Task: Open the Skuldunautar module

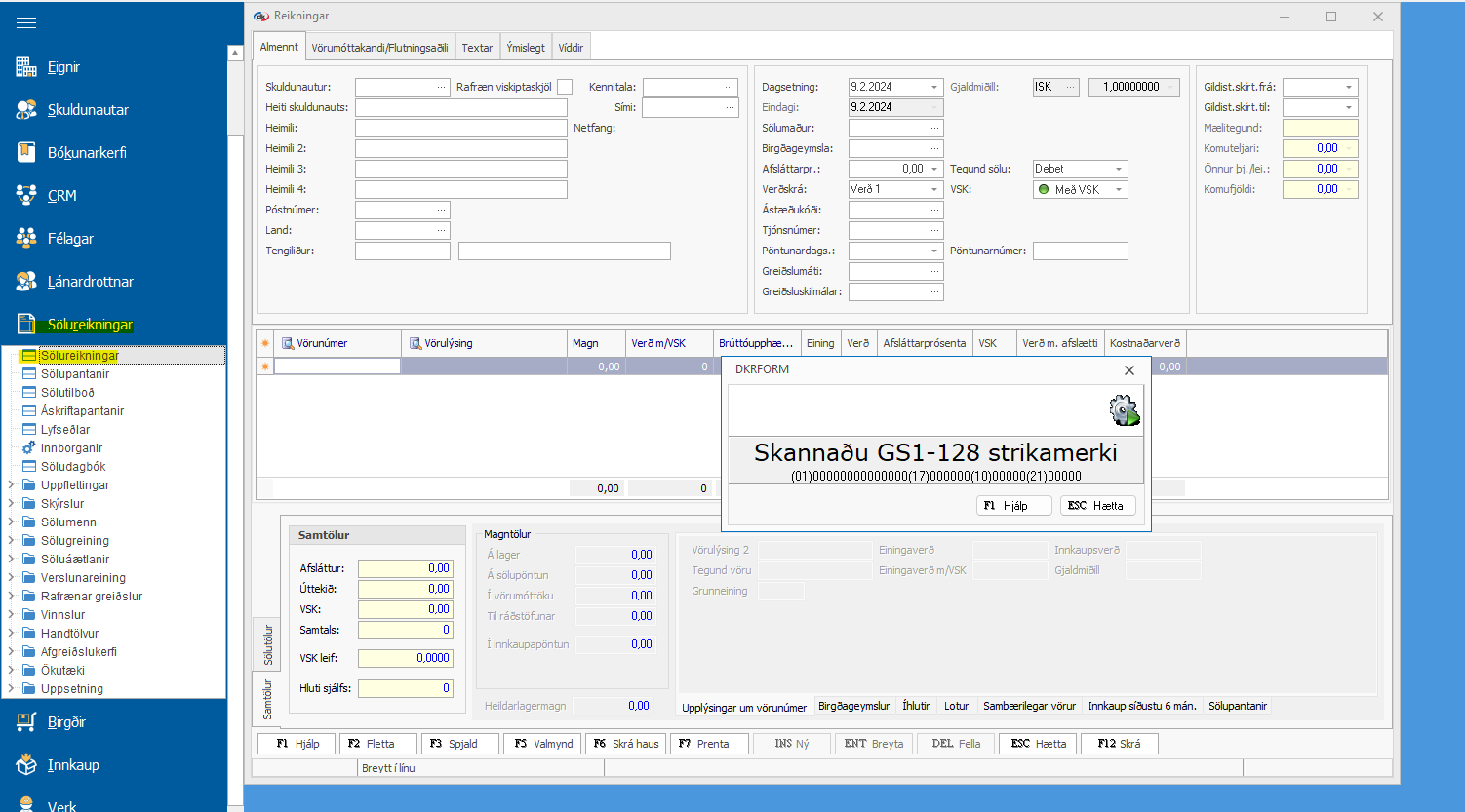Action: 87,110
